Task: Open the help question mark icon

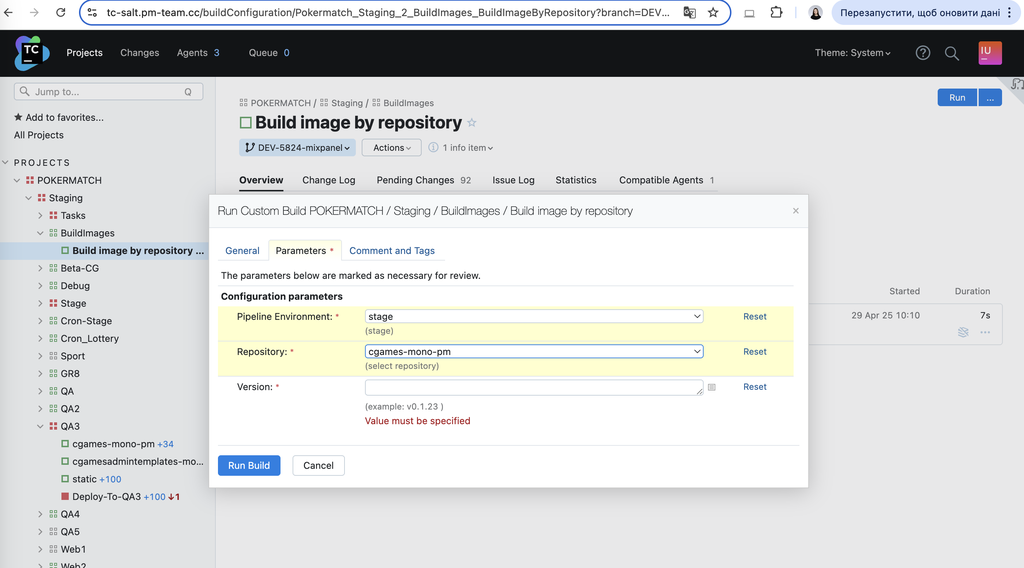Action: coord(922,53)
